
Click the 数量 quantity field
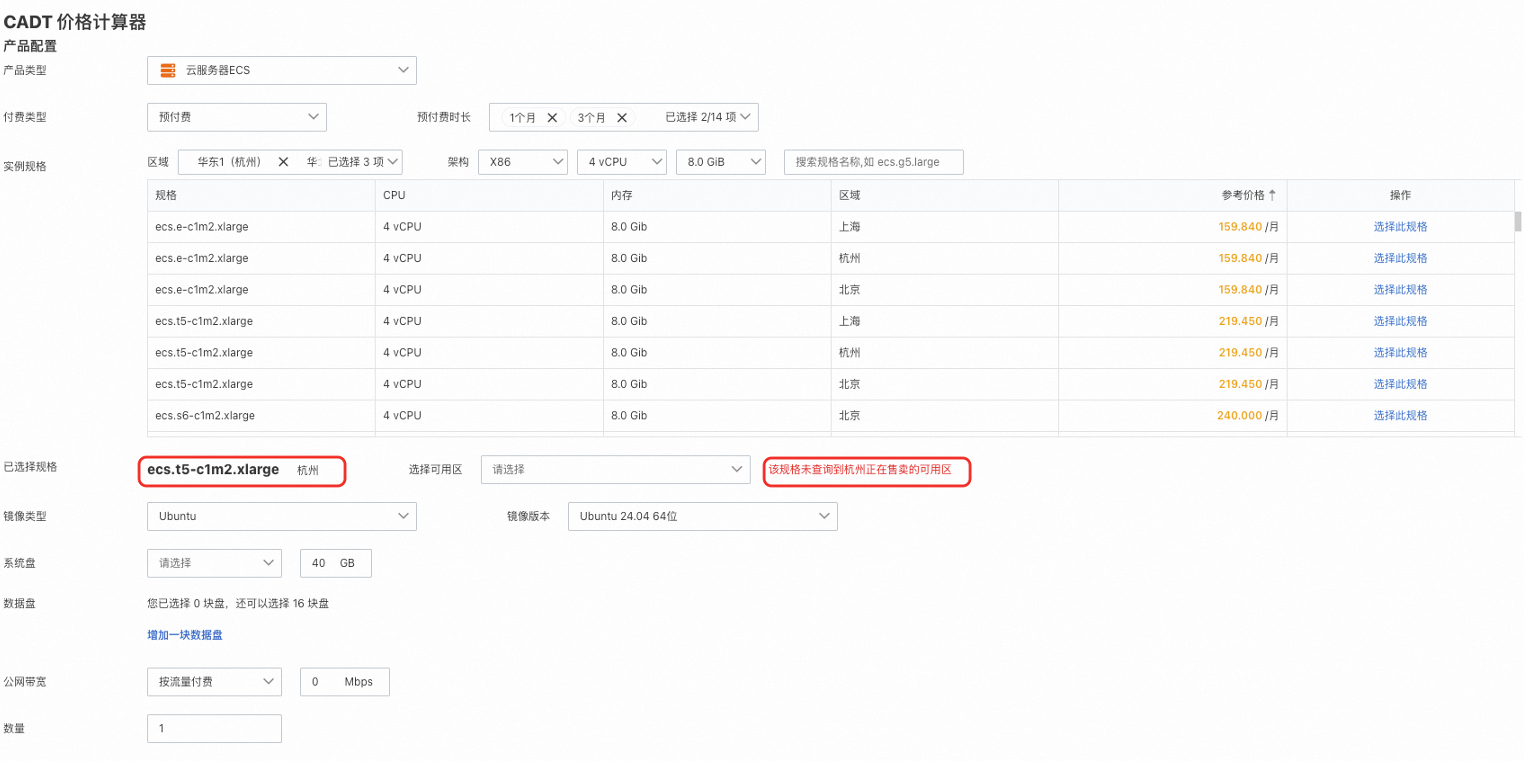[214, 728]
